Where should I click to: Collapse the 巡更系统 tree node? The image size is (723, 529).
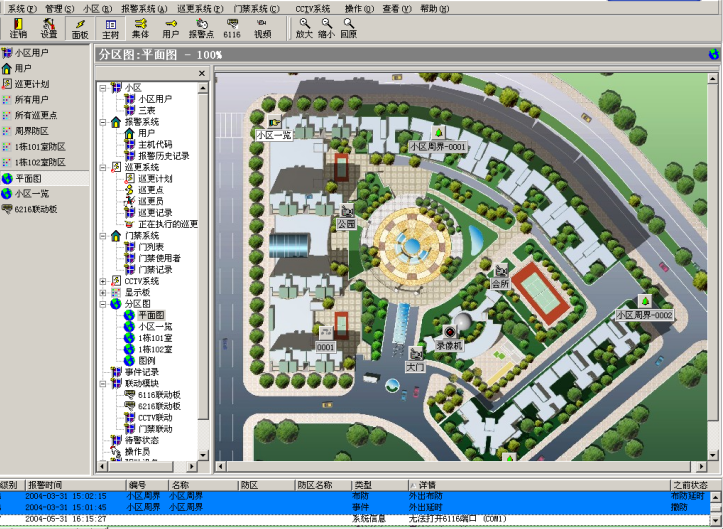point(103,167)
